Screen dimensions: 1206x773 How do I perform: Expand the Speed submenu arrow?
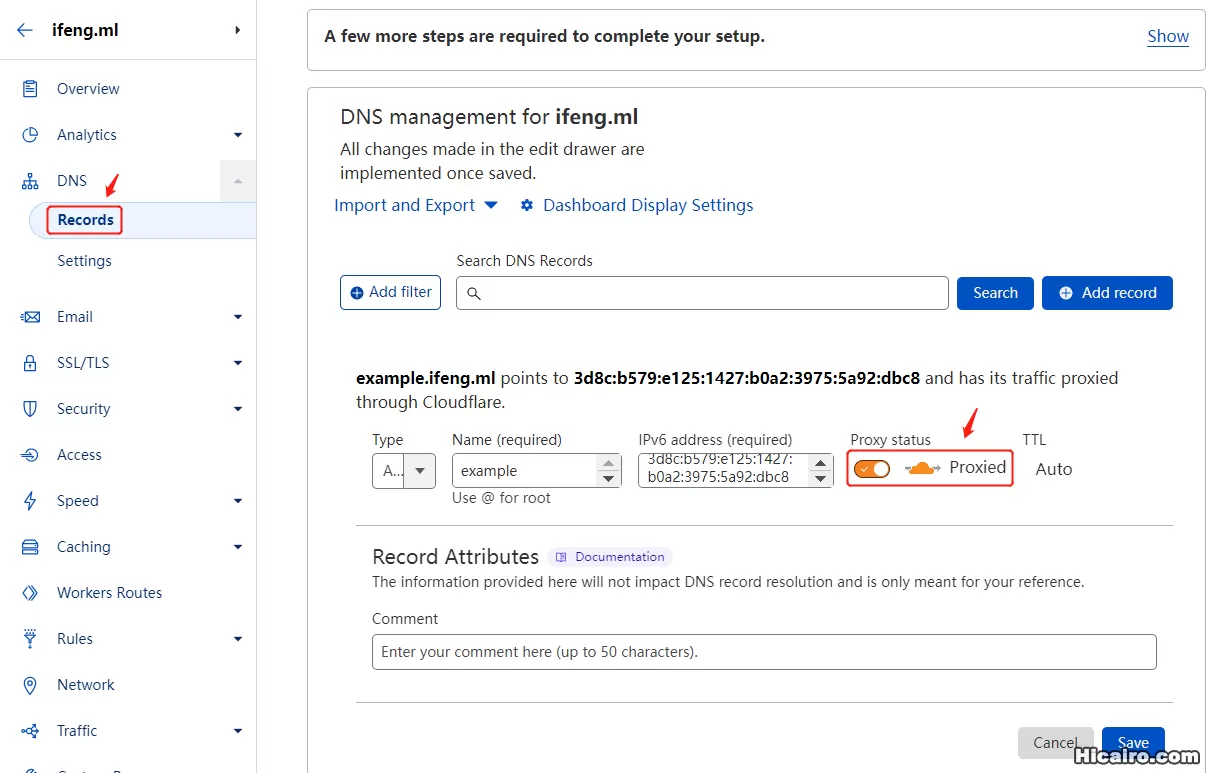click(238, 501)
